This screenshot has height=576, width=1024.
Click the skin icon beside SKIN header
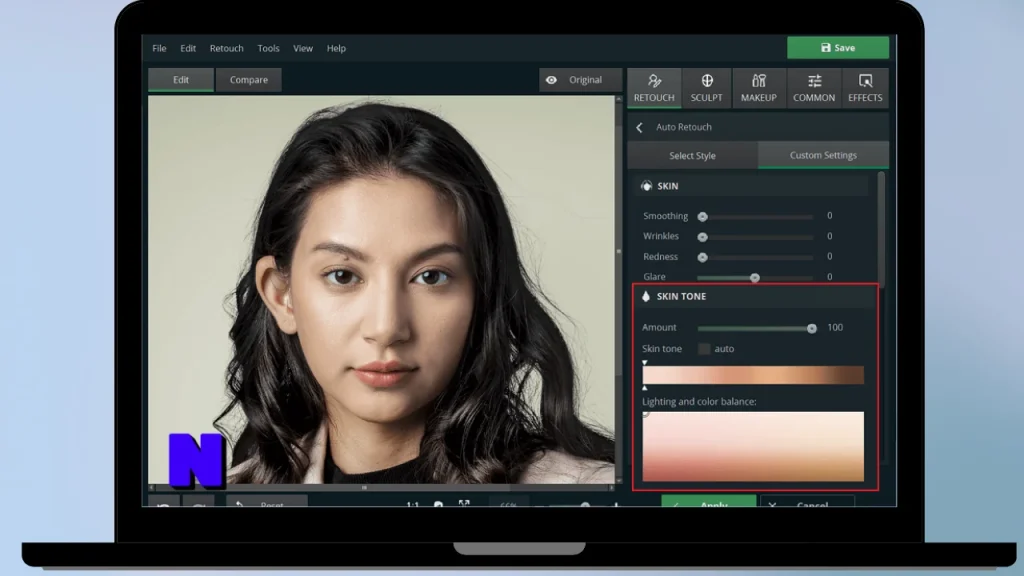click(646, 186)
